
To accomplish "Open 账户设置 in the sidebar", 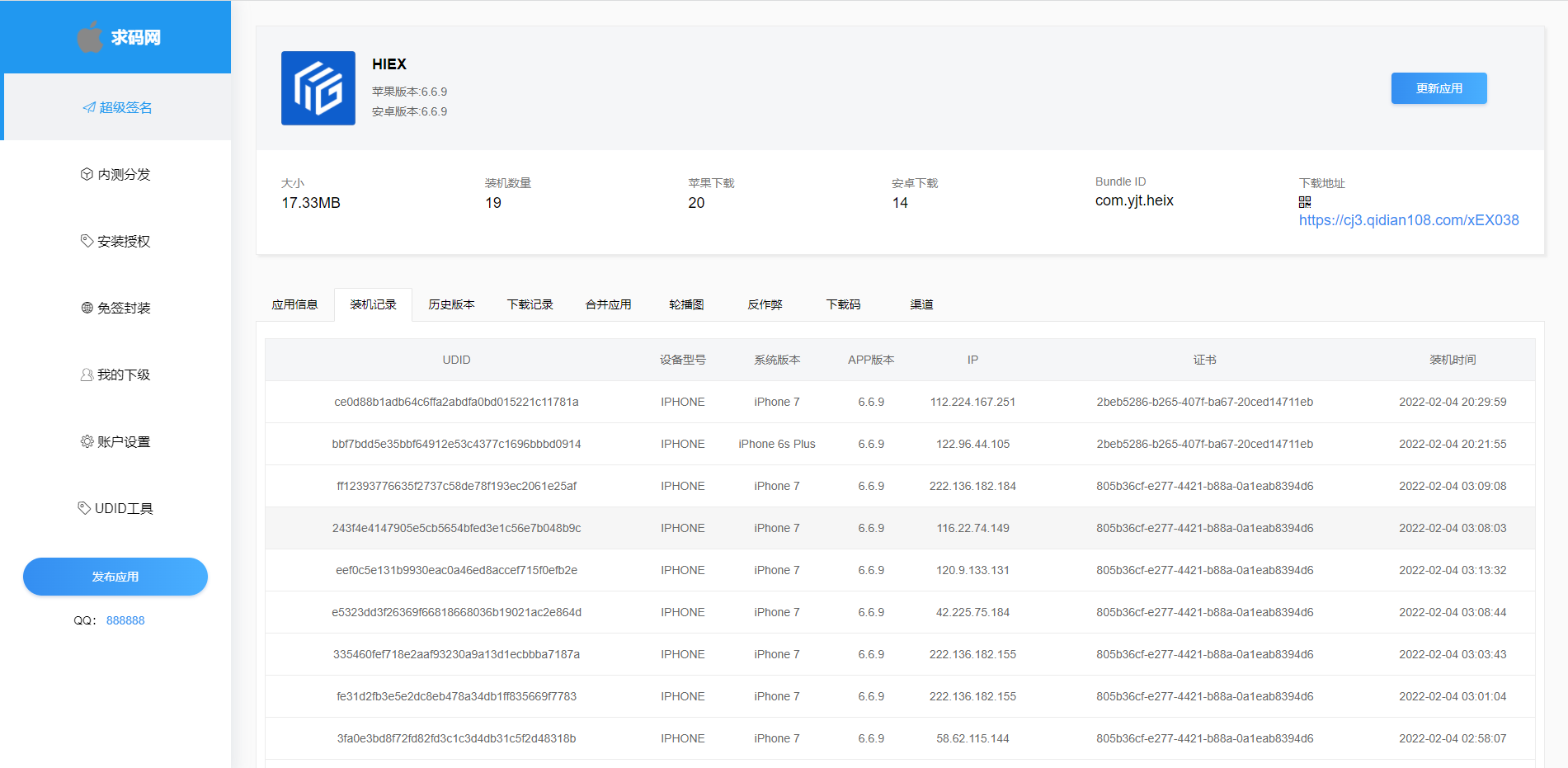I will [x=115, y=441].
